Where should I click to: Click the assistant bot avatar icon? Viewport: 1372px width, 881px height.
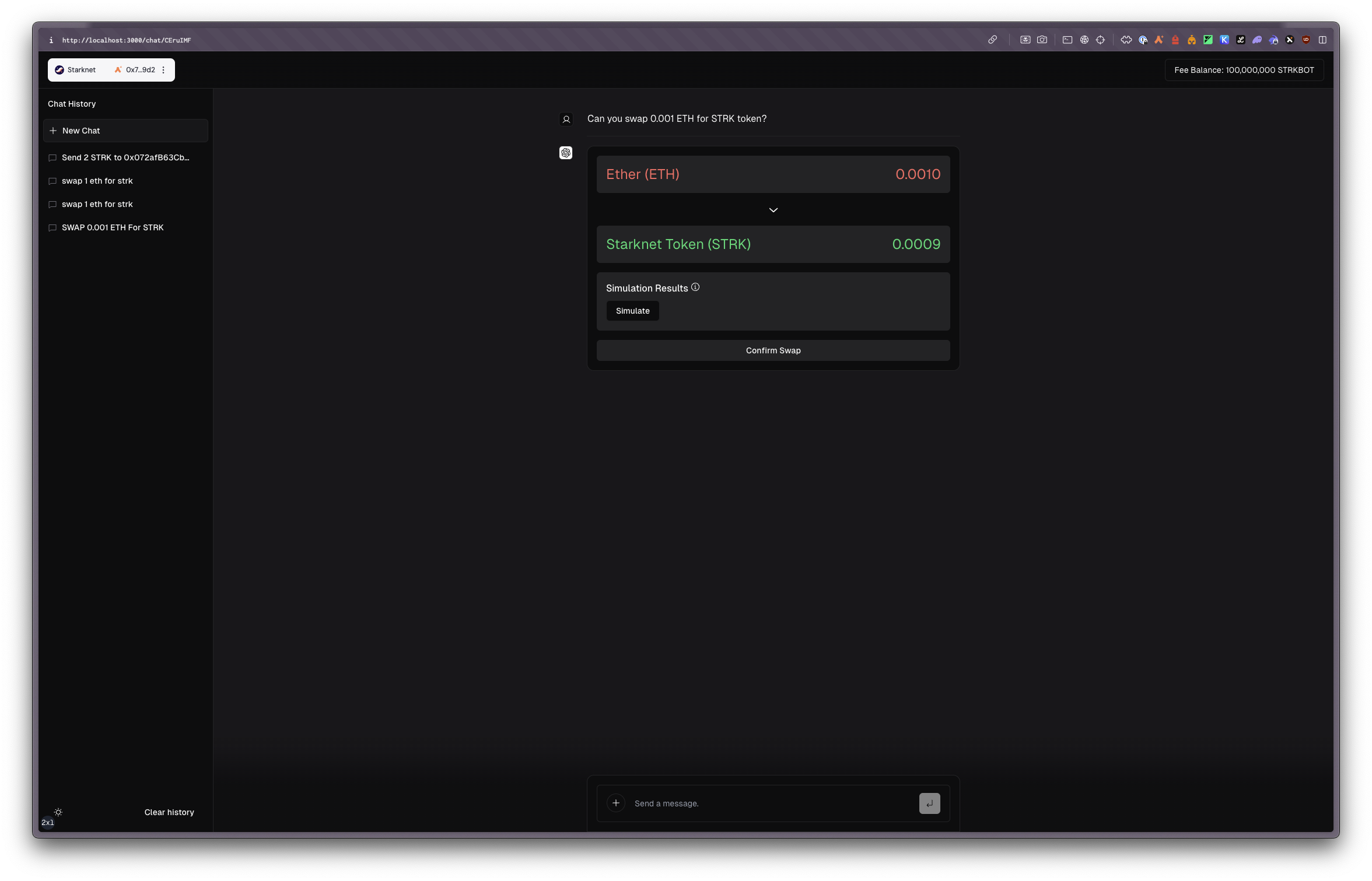click(x=566, y=153)
